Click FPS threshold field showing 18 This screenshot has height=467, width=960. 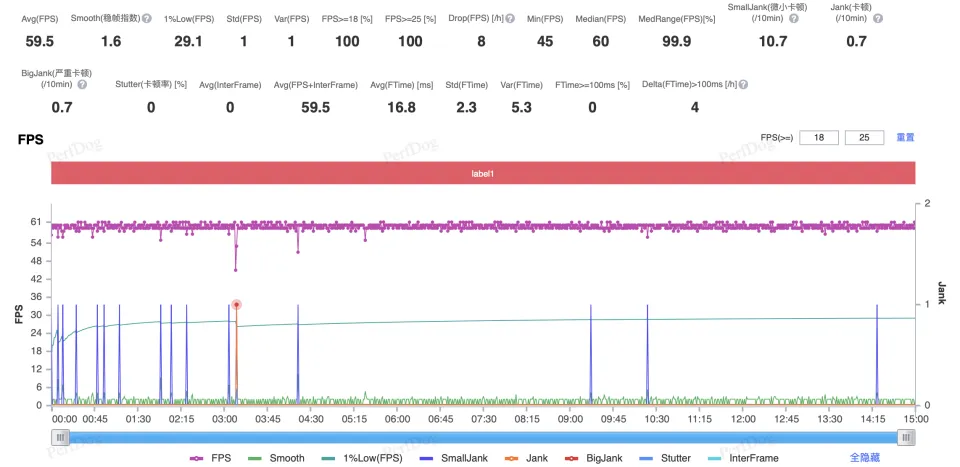(x=819, y=137)
